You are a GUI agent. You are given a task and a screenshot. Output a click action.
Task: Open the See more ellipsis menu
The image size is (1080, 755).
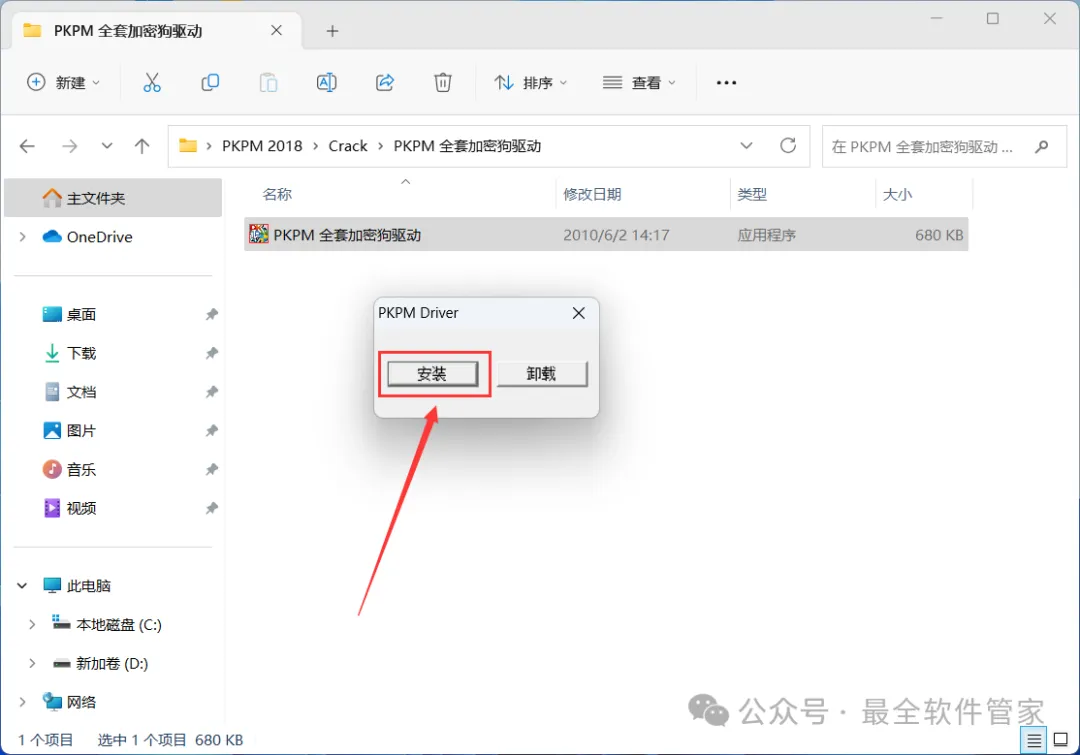(x=726, y=83)
